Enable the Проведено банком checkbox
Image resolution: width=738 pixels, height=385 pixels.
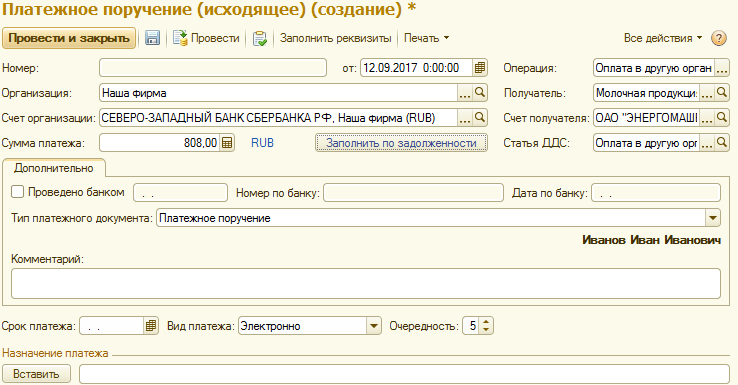17,192
